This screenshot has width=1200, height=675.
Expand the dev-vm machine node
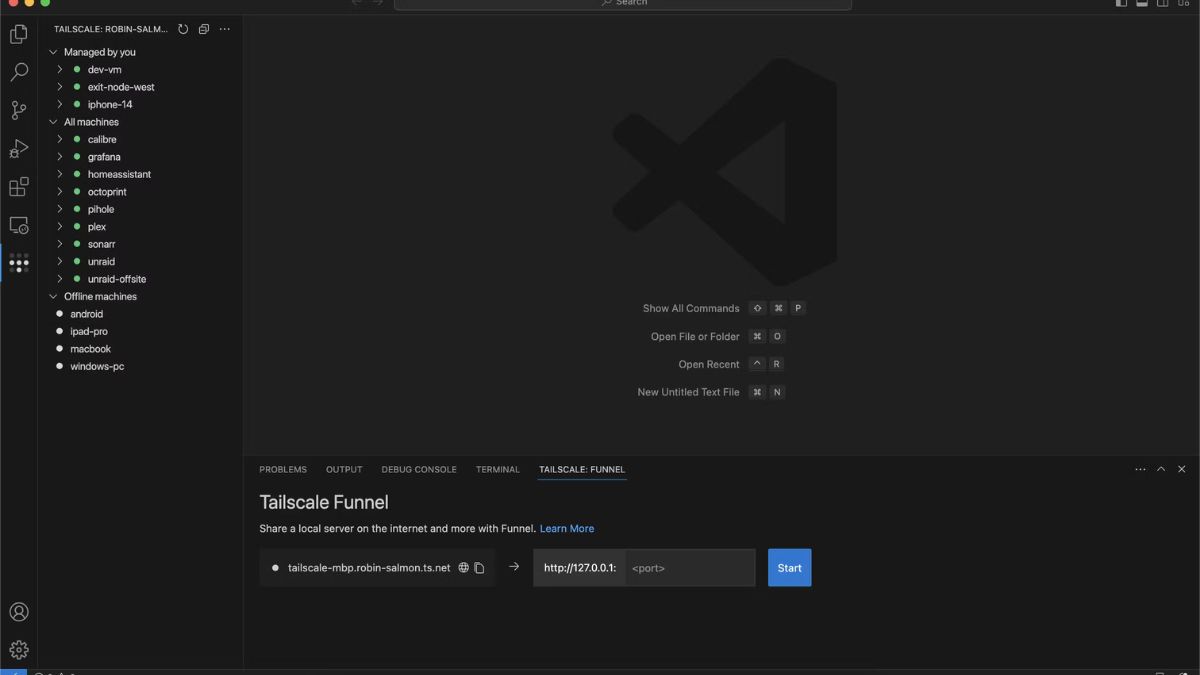[x=60, y=70]
